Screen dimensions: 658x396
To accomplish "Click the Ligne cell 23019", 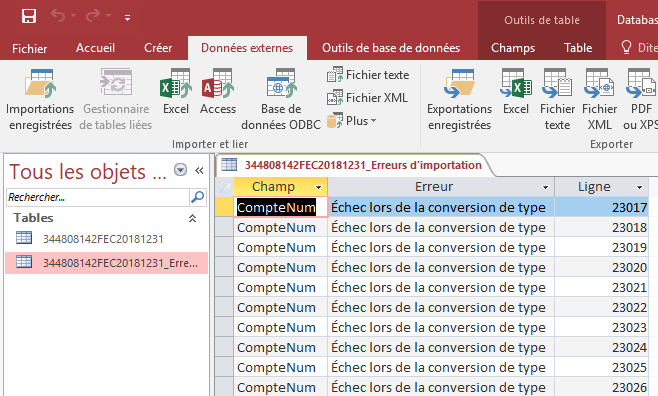I will click(x=601, y=248).
